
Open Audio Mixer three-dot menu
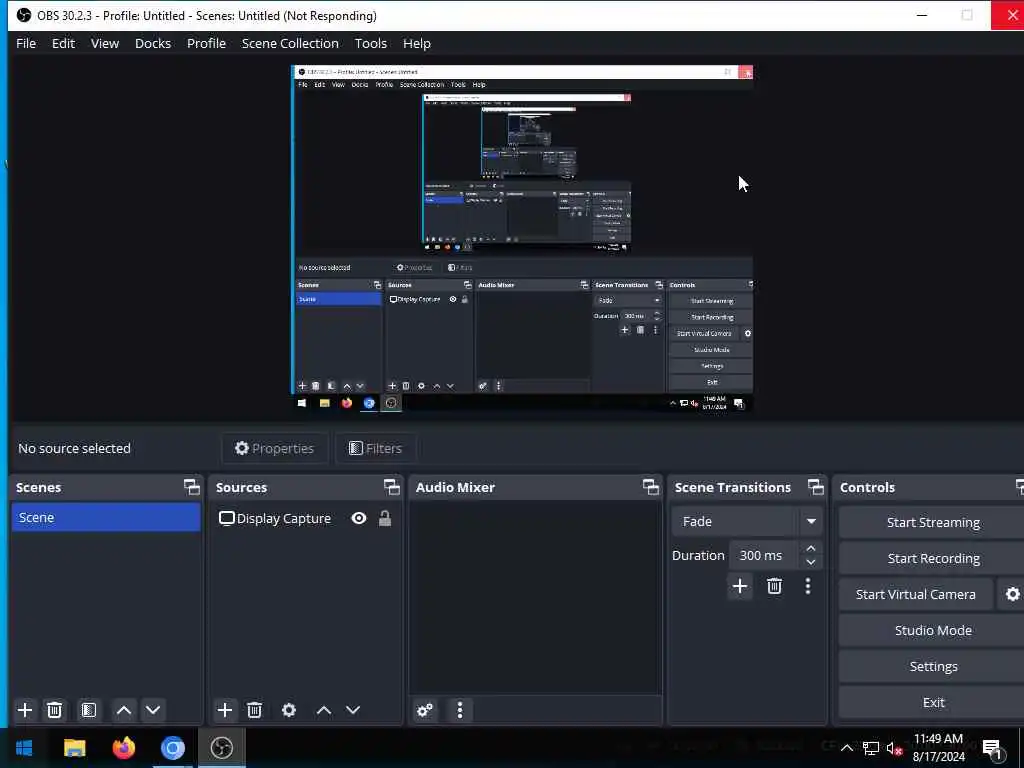pyautogui.click(x=460, y=710)
